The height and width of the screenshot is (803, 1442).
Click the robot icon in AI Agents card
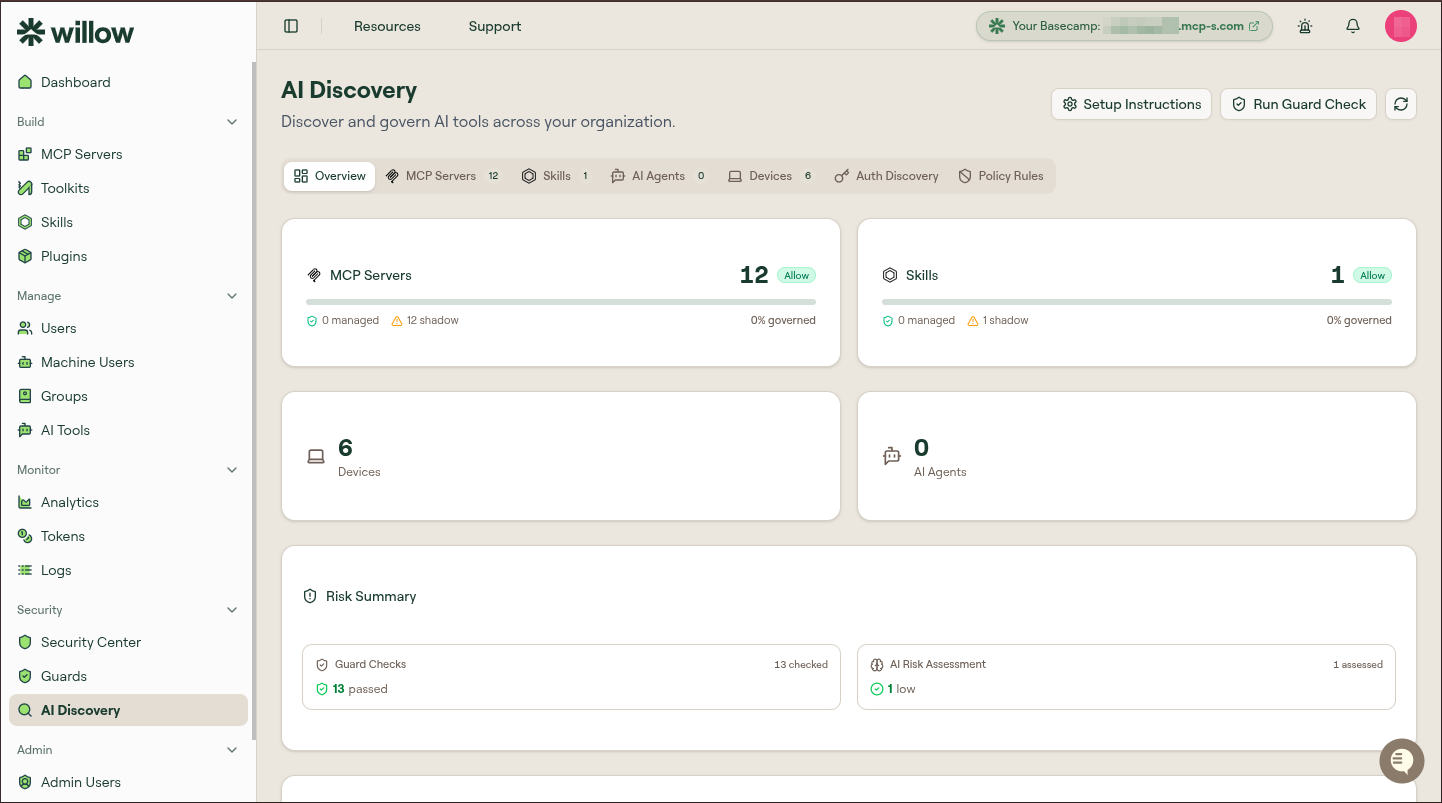click(892, 457)
